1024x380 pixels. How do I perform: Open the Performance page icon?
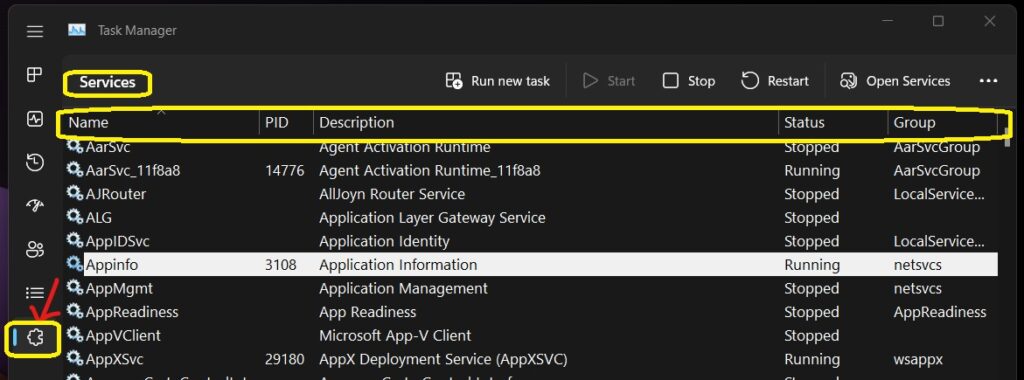[35, 119]
